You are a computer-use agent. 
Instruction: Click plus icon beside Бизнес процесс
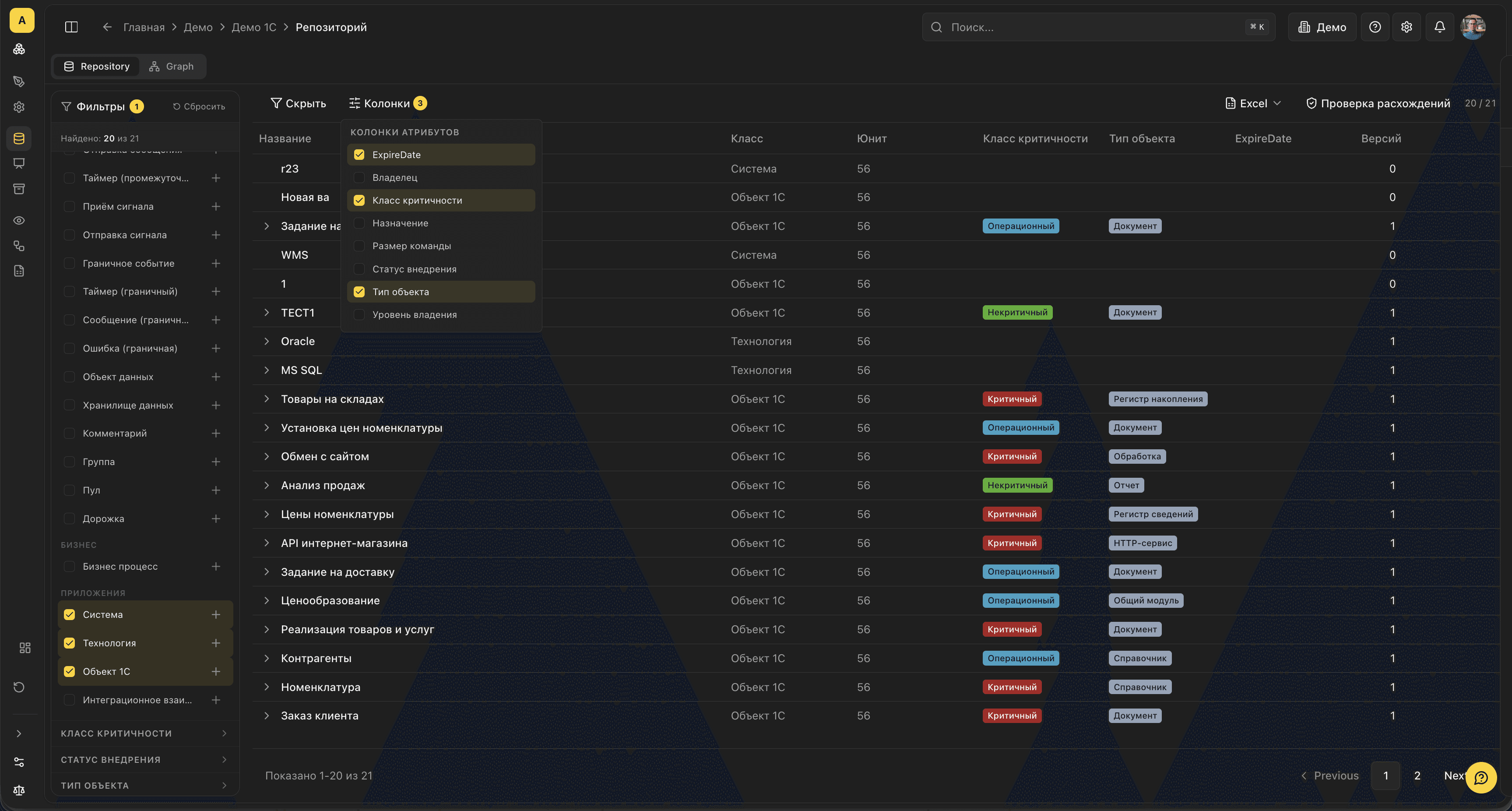216,567
